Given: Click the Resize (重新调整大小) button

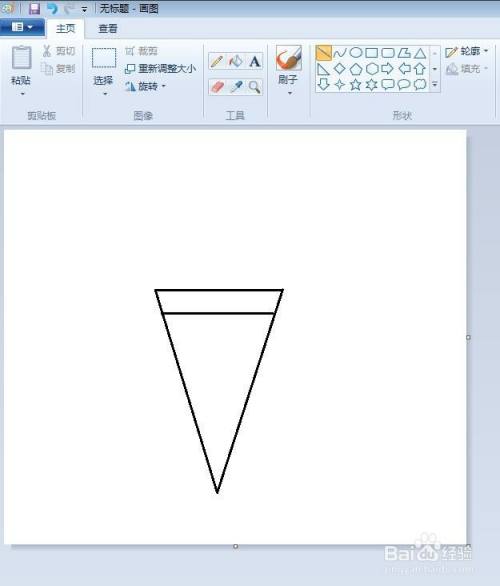Looking at the screenshot, I should coord(161,69).
